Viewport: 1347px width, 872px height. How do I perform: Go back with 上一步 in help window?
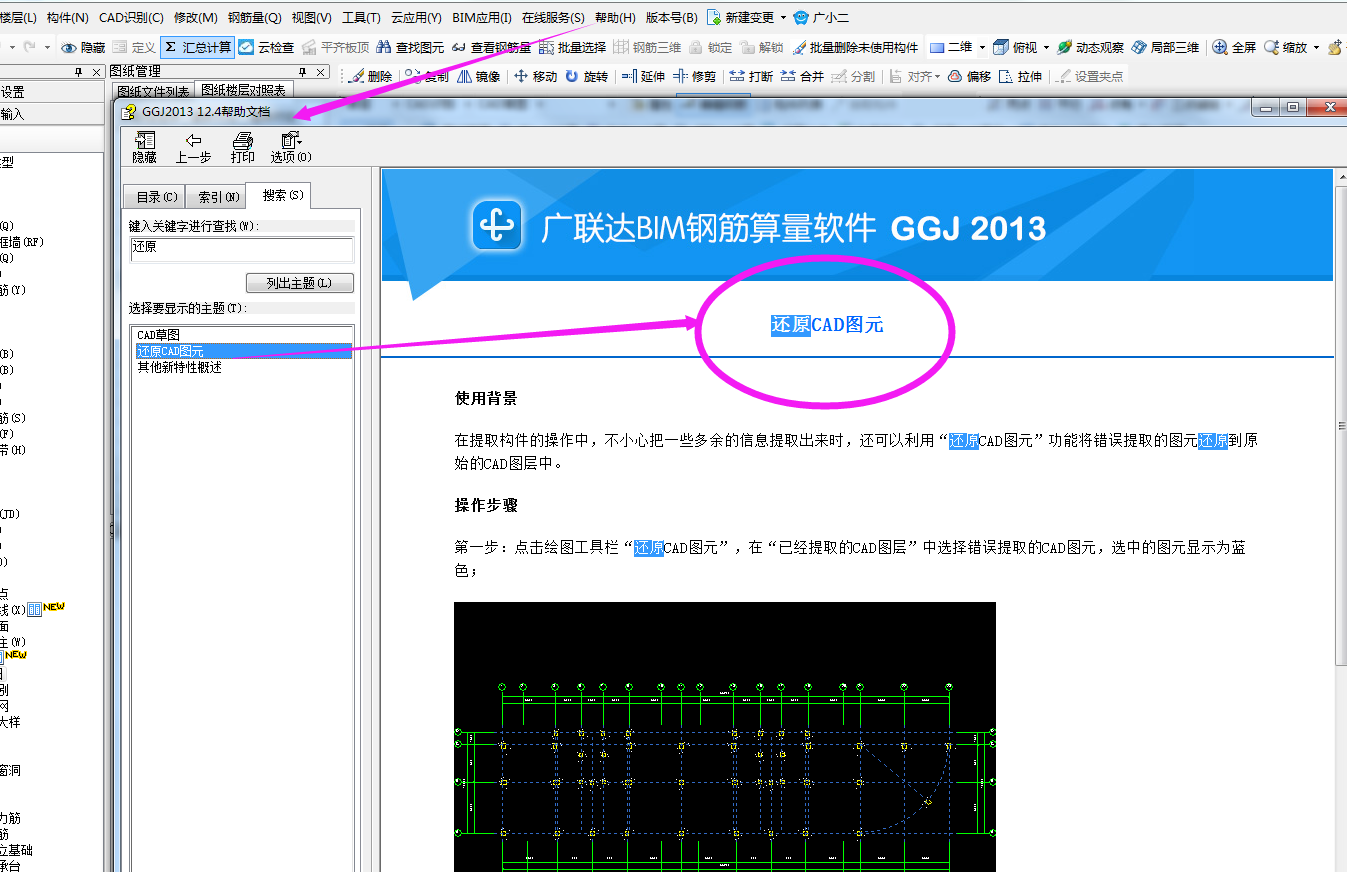(x=193, y=148)
